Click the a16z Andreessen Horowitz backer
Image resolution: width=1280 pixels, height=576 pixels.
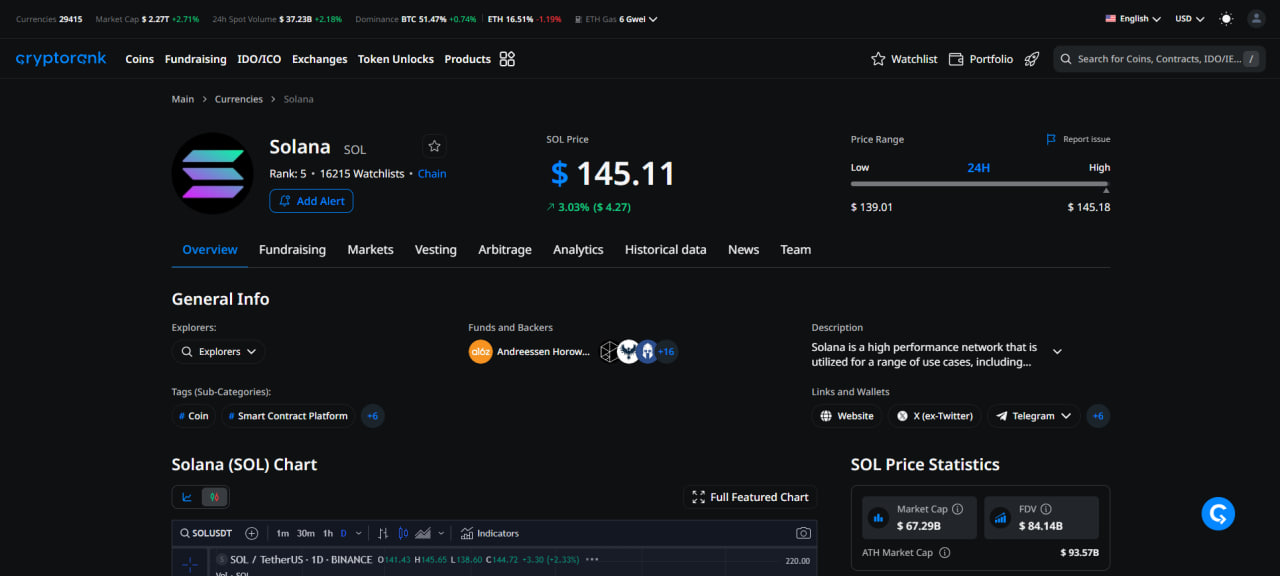pyautogui.click(x=529, y=352)
